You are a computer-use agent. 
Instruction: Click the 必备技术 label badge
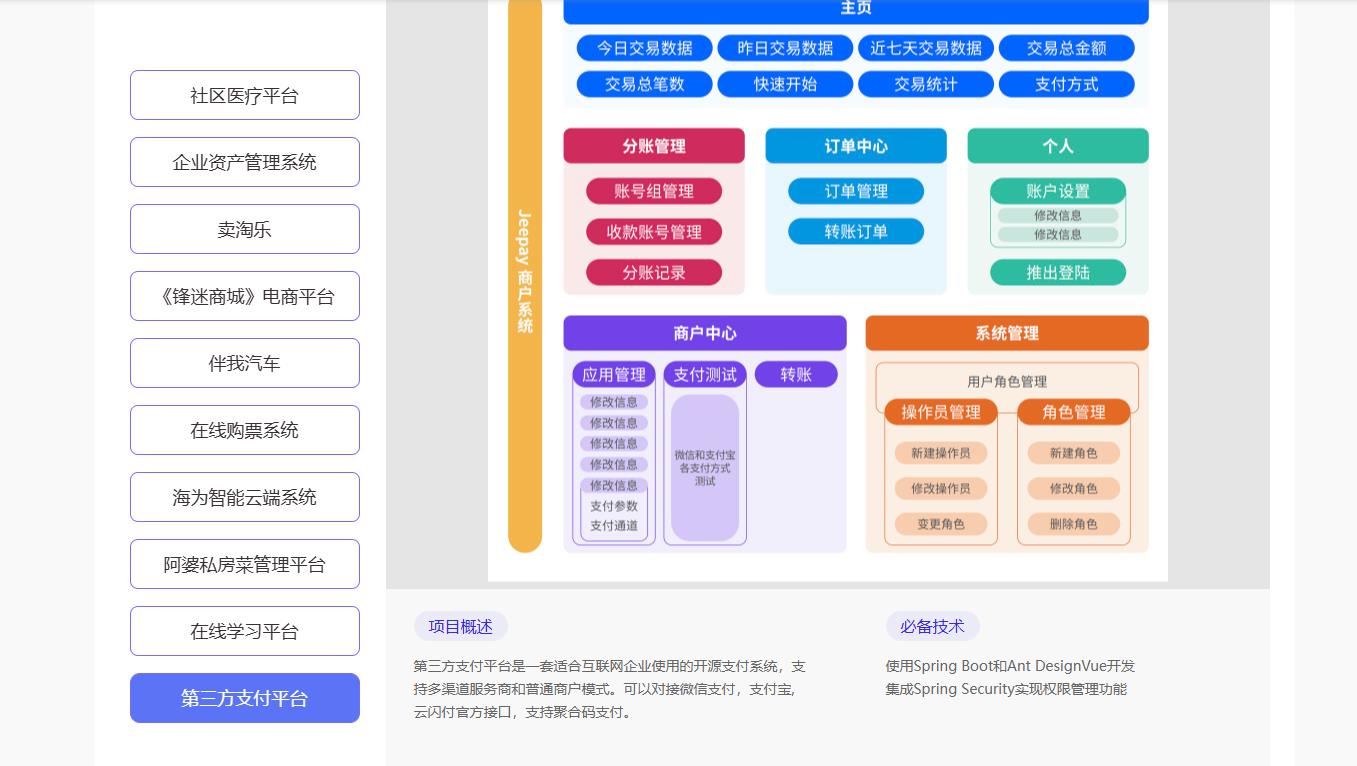(932, 627)
